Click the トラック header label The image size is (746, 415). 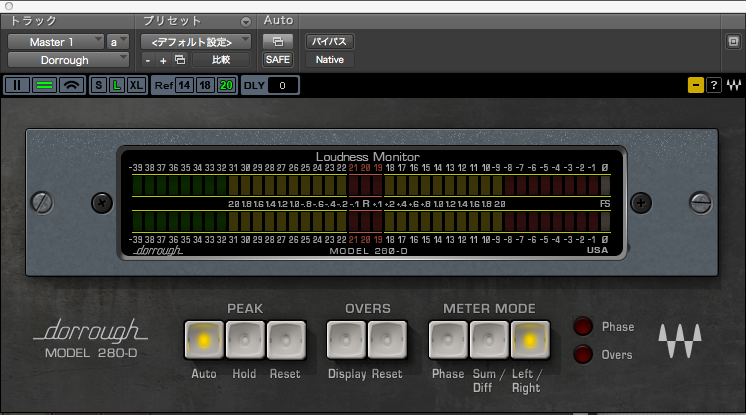(33, 21)
